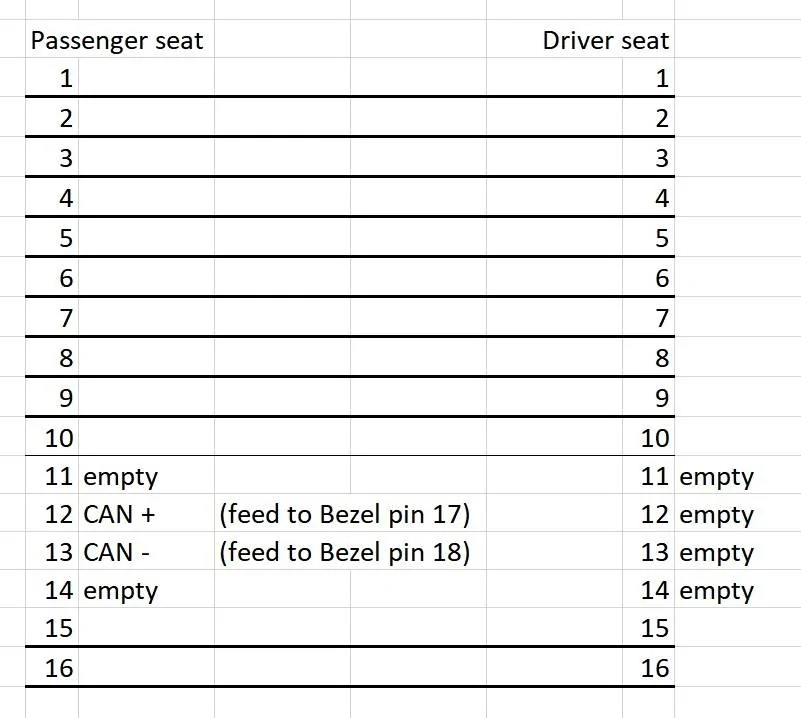Click driver seat pin number 16 cell
The image size is (801, 718).
pyautogui.click(x=648, y=667)
